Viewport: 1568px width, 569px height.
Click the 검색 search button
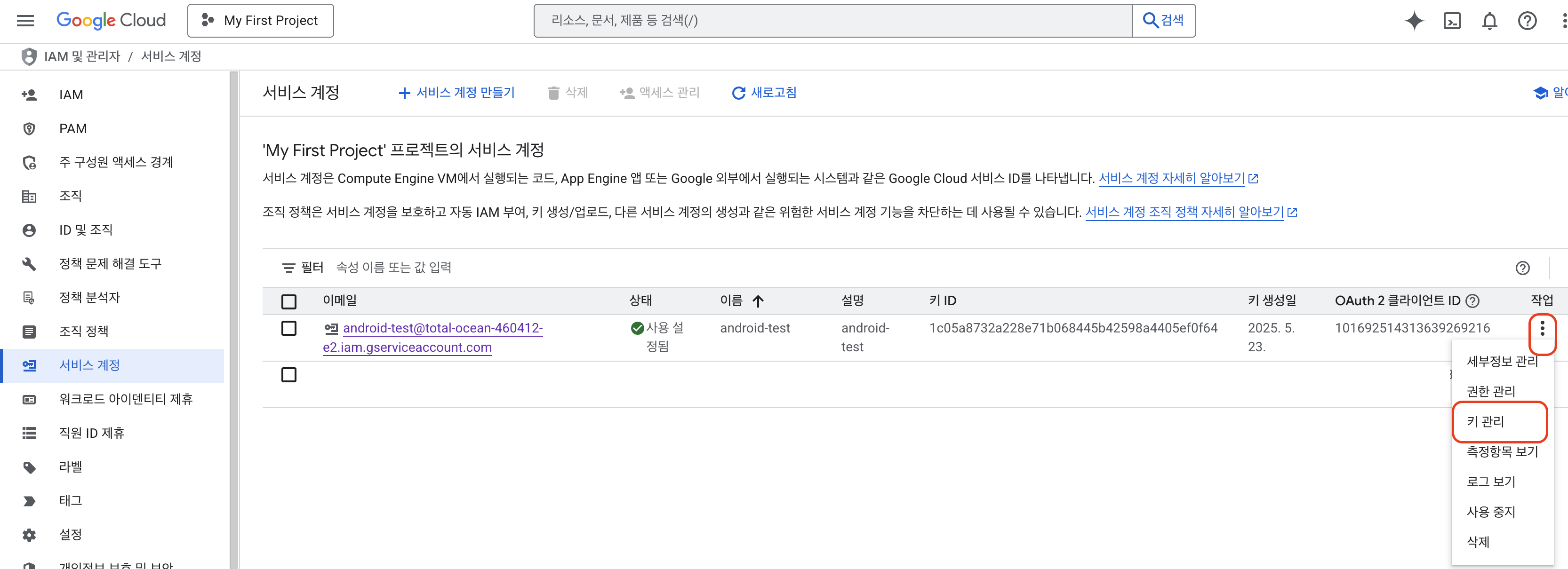coord(1163,21)
